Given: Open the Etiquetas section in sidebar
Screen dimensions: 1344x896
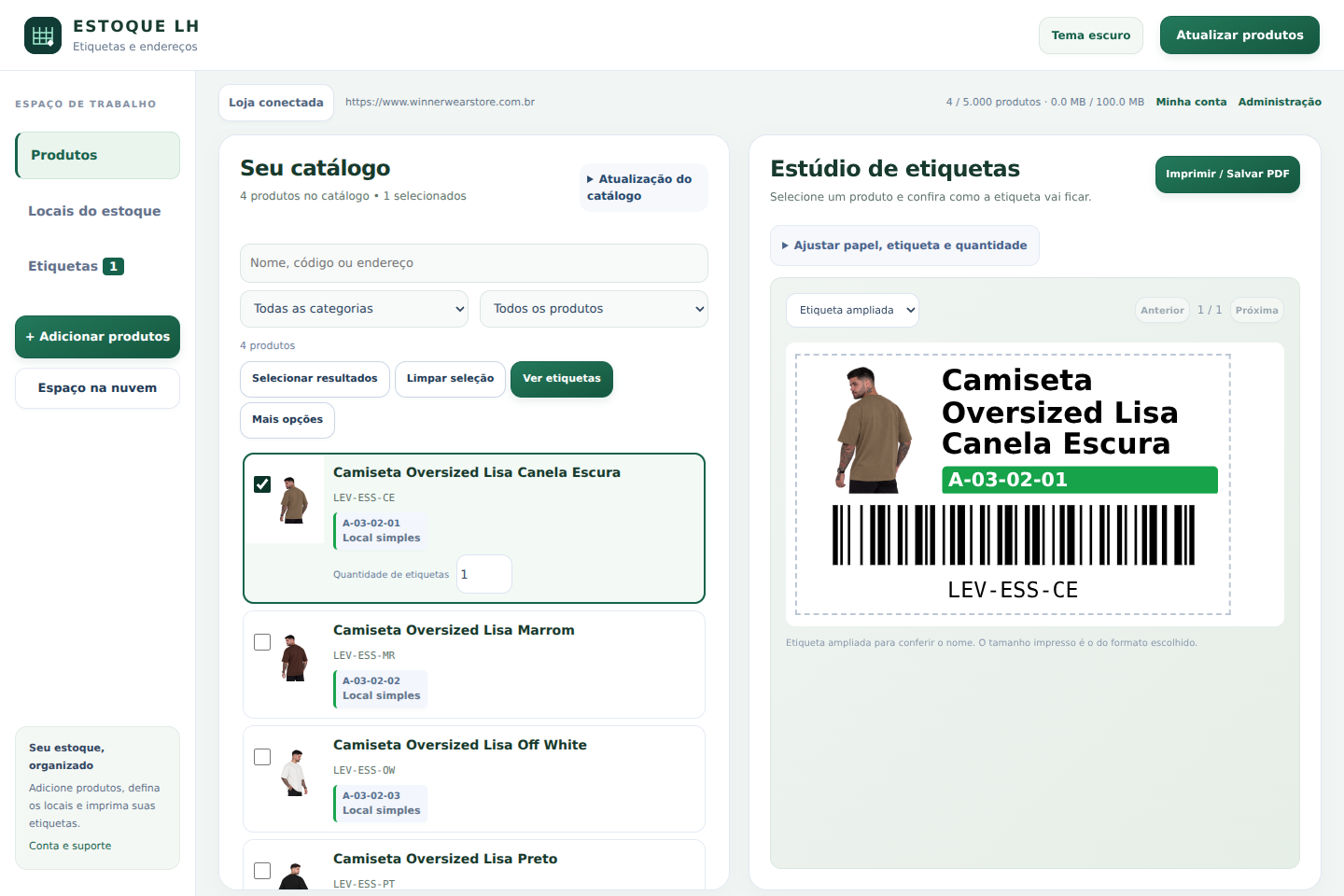Looking at the screenshot, I should (97, 266).
